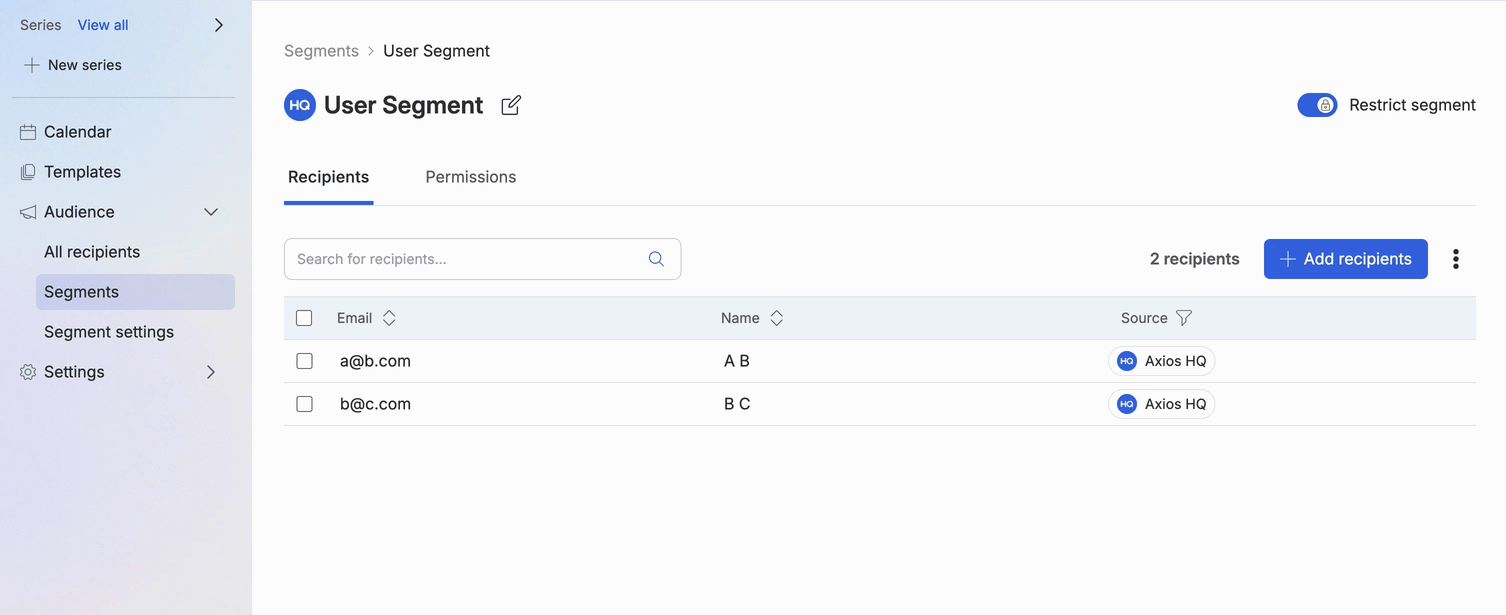The width and height of the screenshot is (1506, 615).
Task: Expand the Settings section chevron
Action: pos(211,372)
